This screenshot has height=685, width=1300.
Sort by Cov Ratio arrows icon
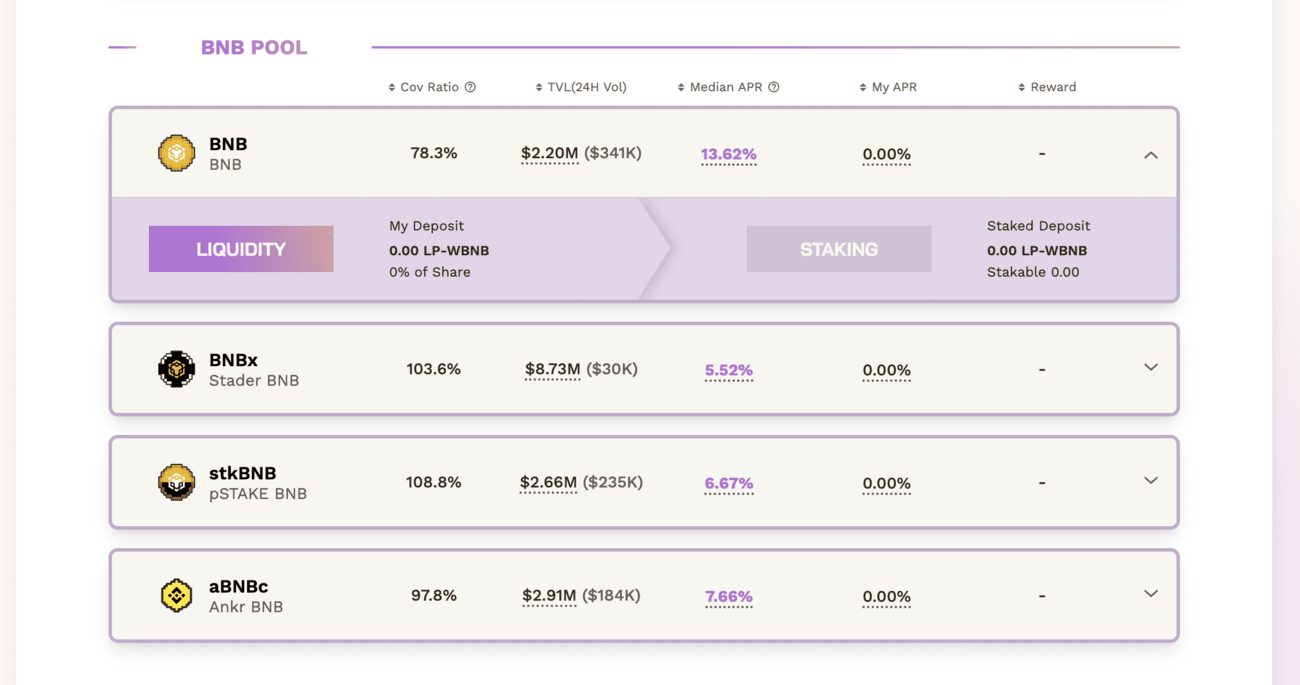coord(392,87)
